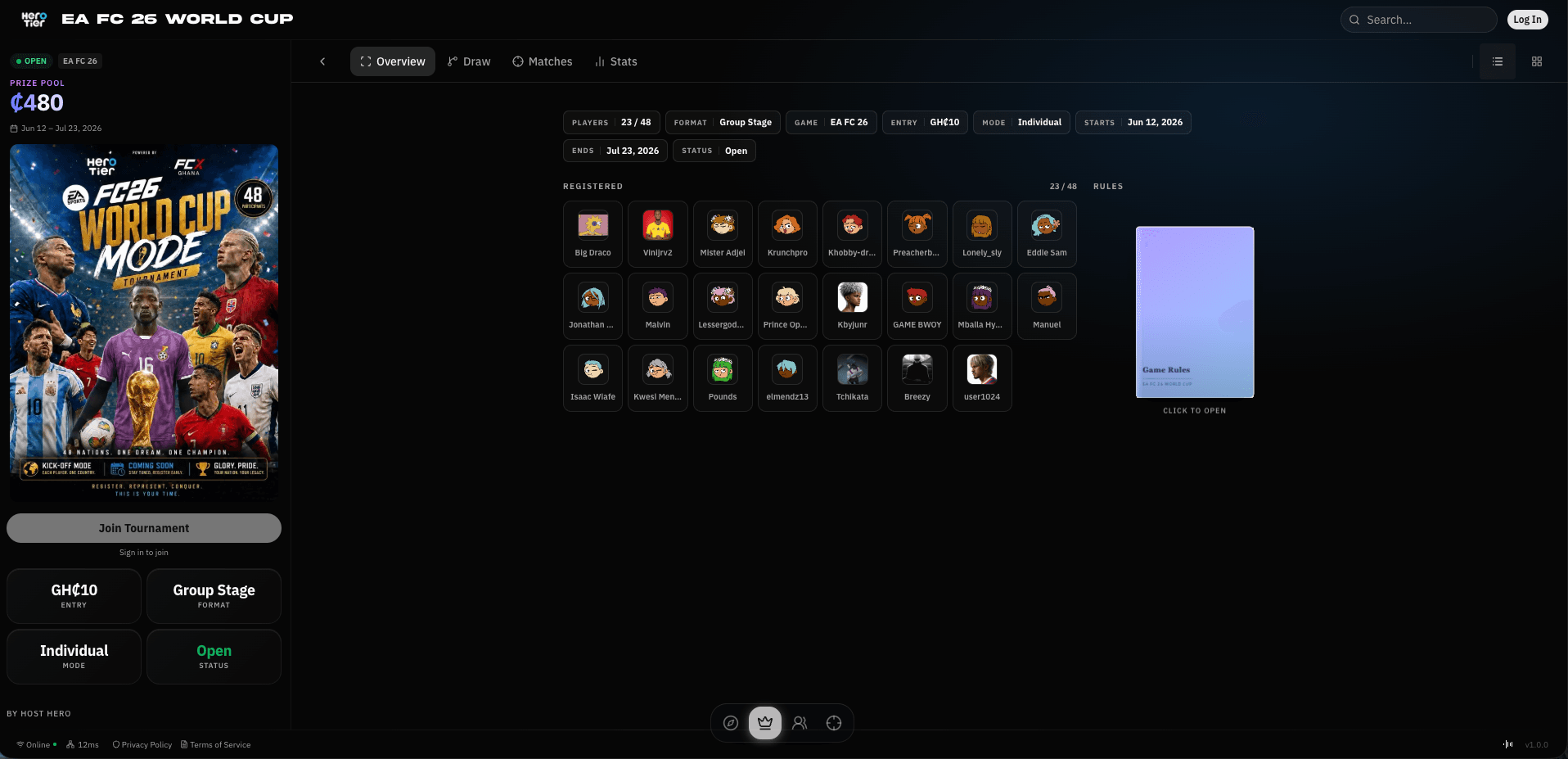Image resolution: width=1568 pixels, height=759 pixels.
Task: Switch to grid view layout
Action: [1537, 61]
